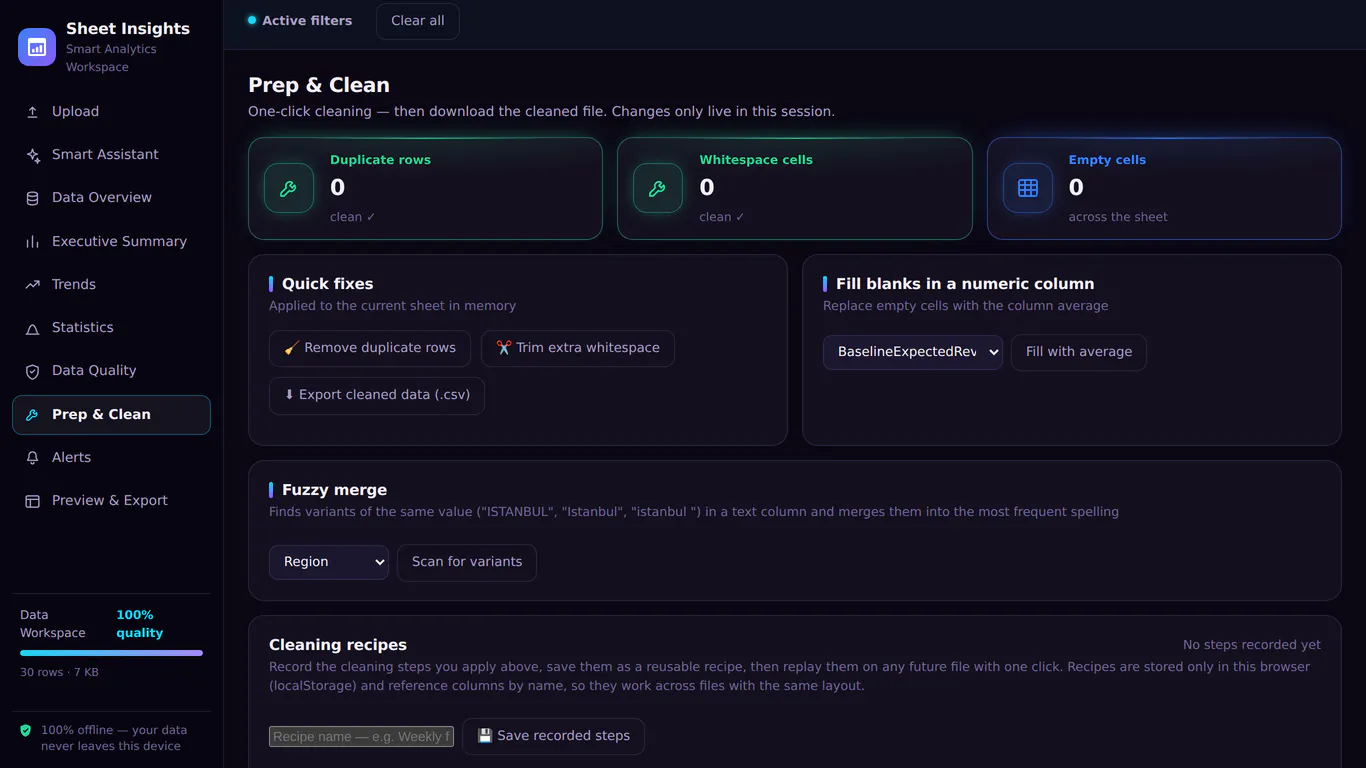This screenshot has height=768, width=1366.
Task: Go to Smart Assistant
Action: (111, 155)
